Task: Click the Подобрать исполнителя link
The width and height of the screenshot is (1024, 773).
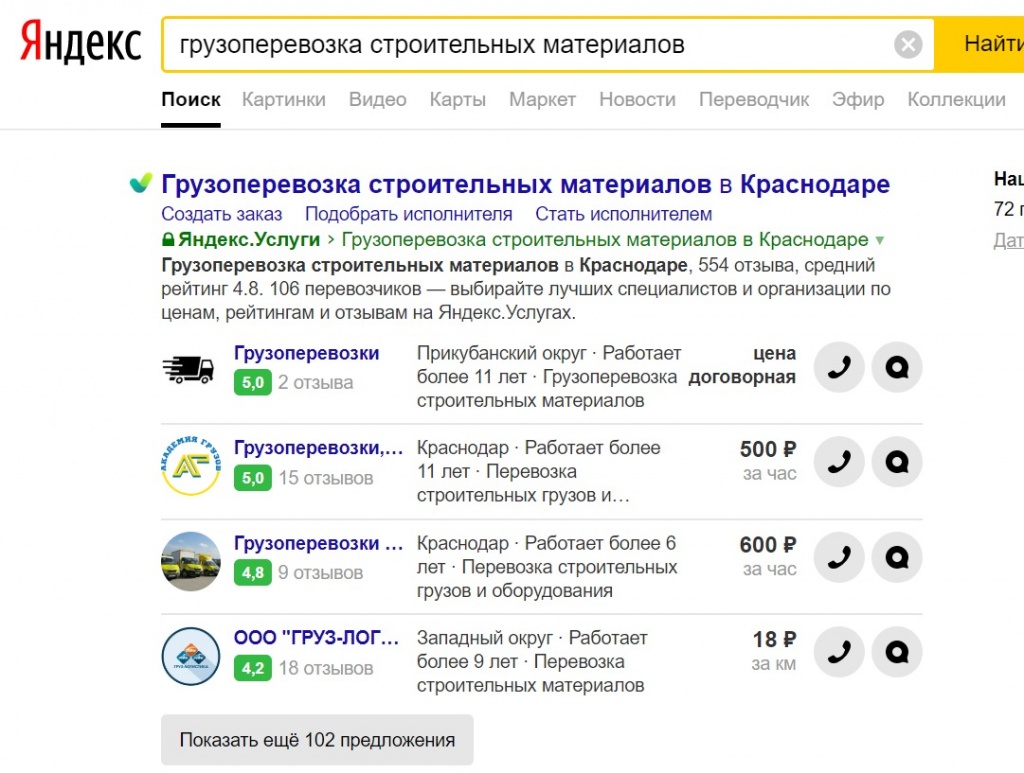Action: (x=408, y=214)
